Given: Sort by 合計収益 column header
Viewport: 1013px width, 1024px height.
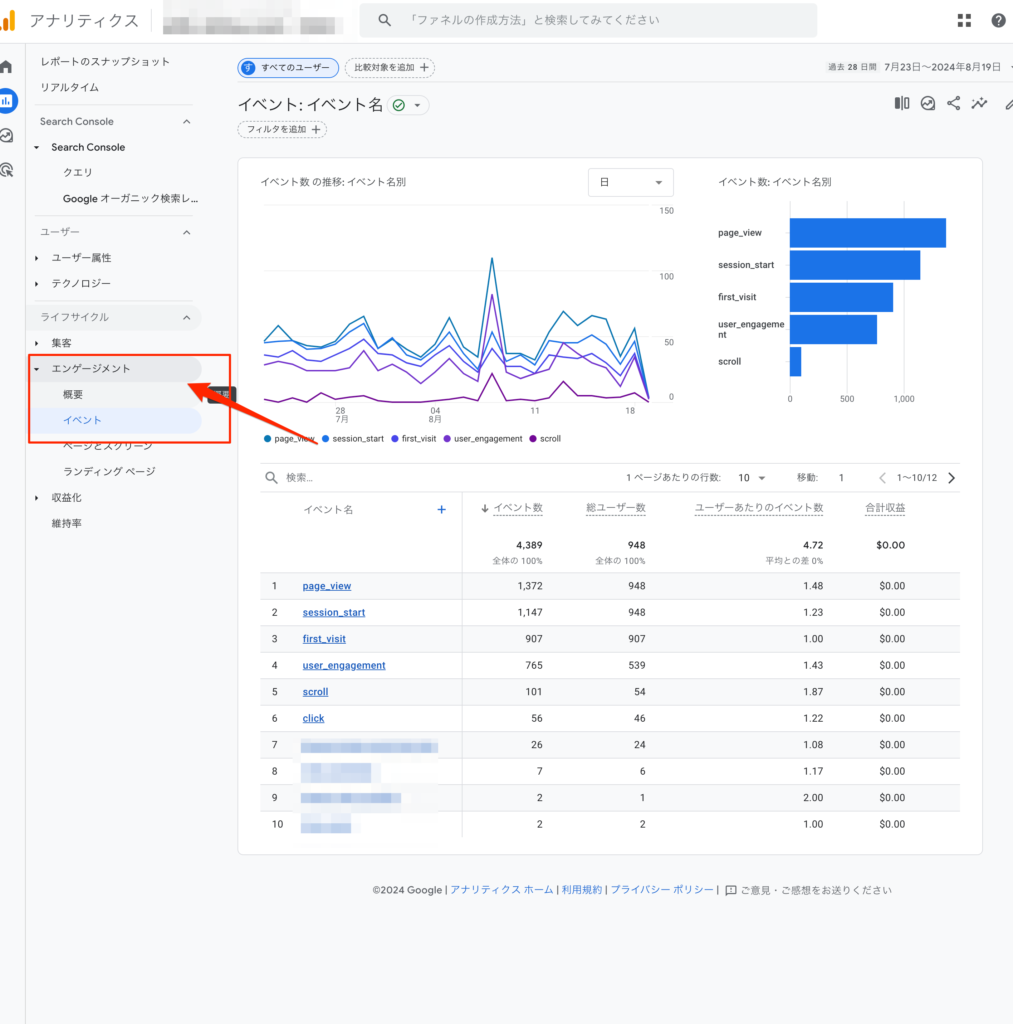Looking at the screenshot, I should [x=885, y=508].
